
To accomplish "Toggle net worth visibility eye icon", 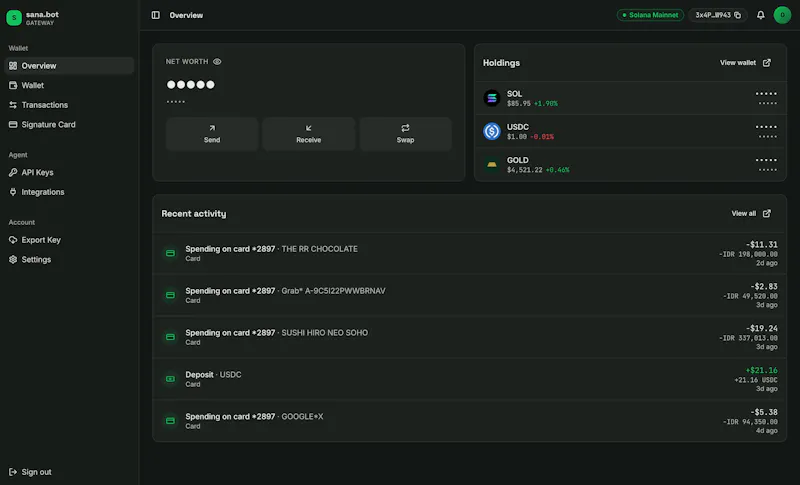I will coord(217,62).
